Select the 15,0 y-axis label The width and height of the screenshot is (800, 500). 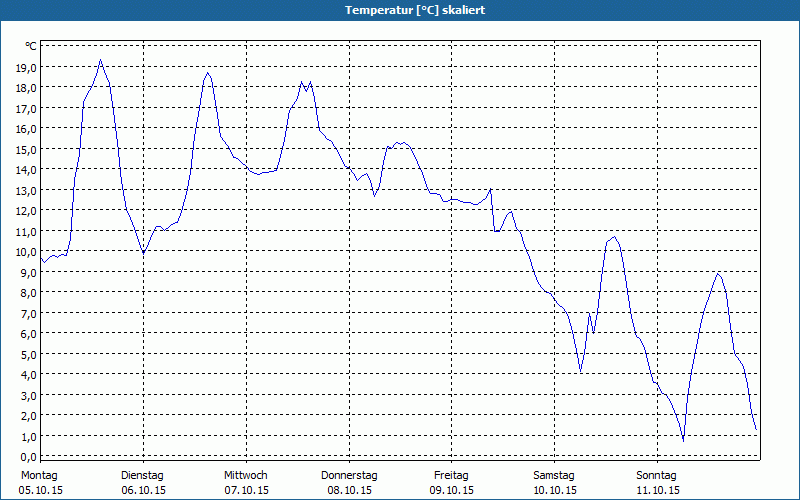click(x=27, y=149)
